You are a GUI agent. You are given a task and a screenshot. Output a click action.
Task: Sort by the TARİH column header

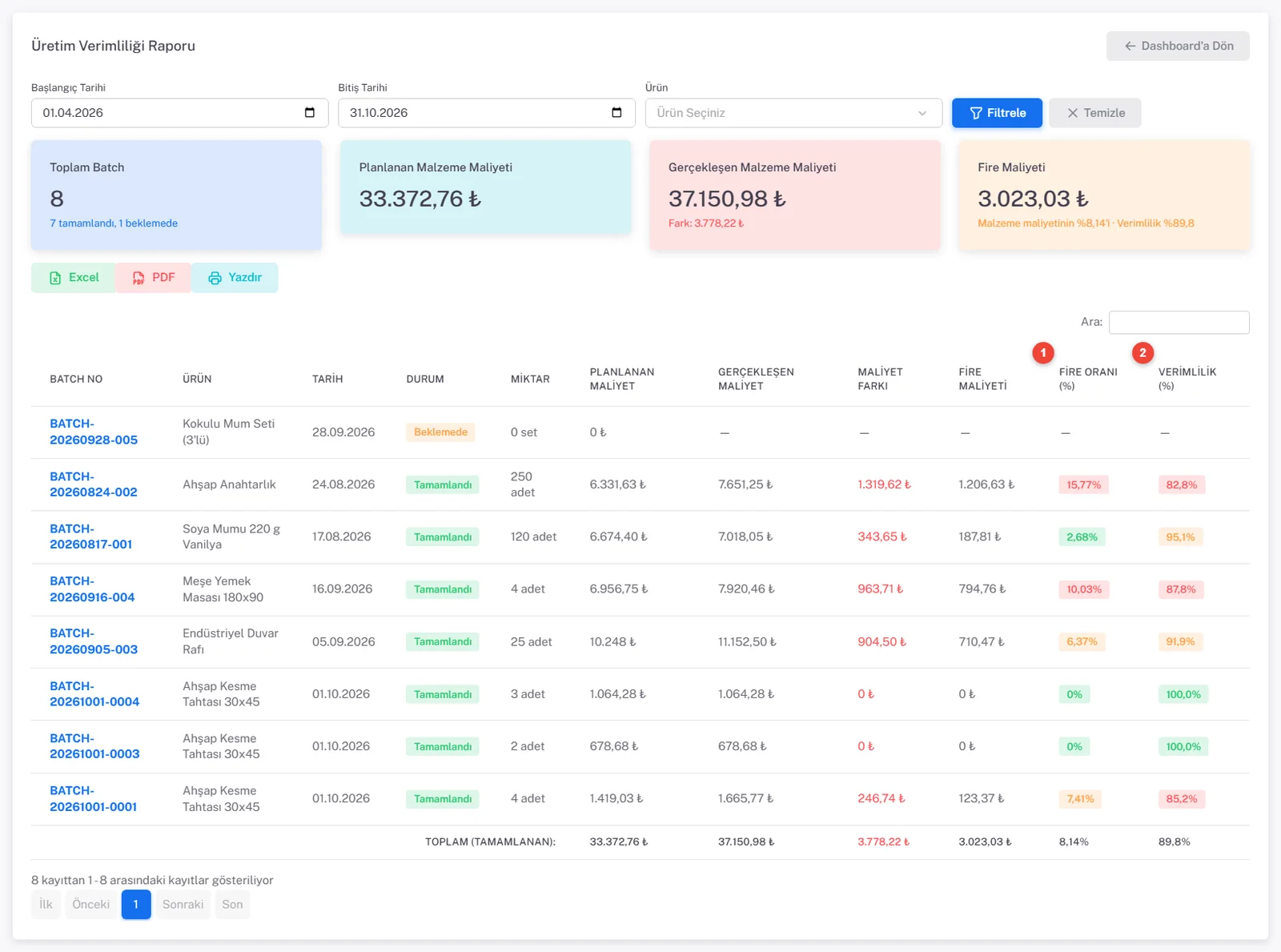coord(327,380)
